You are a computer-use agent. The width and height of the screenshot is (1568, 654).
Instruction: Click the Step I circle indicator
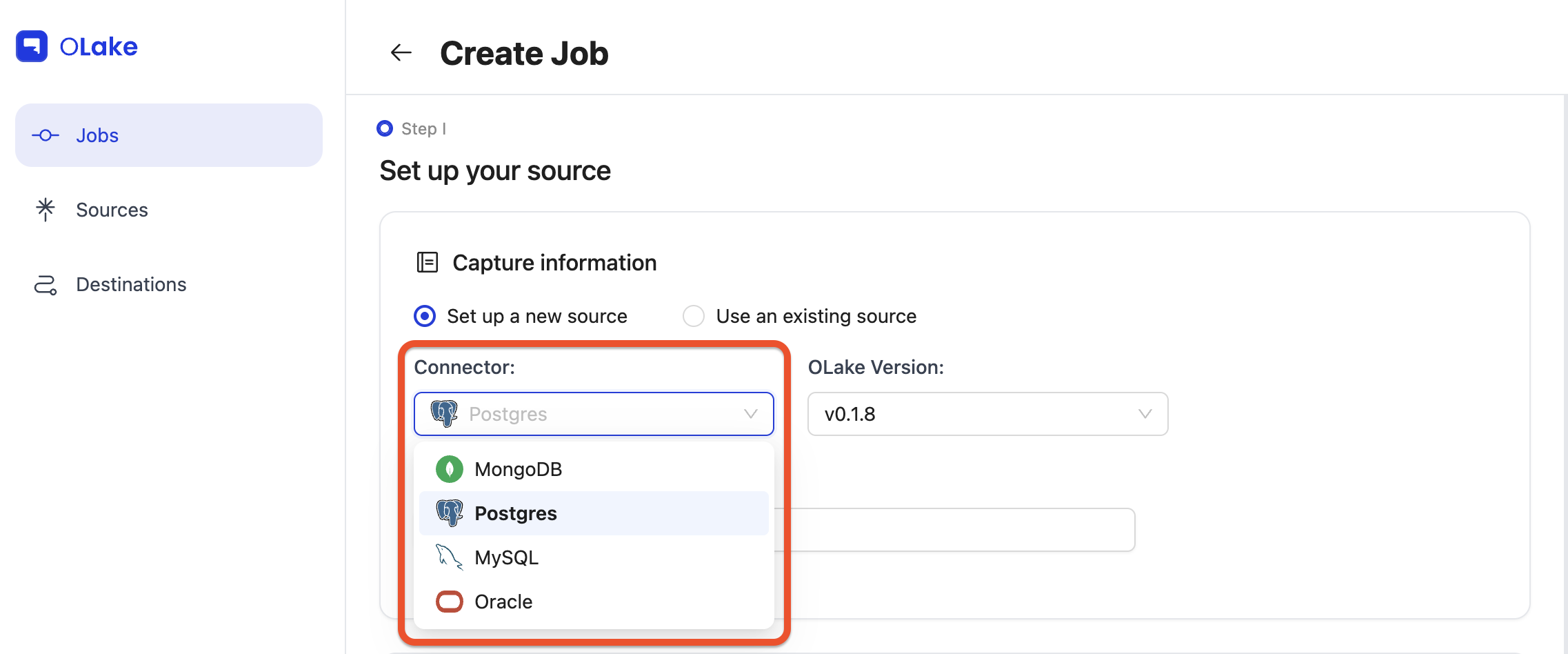coord(385,128)
